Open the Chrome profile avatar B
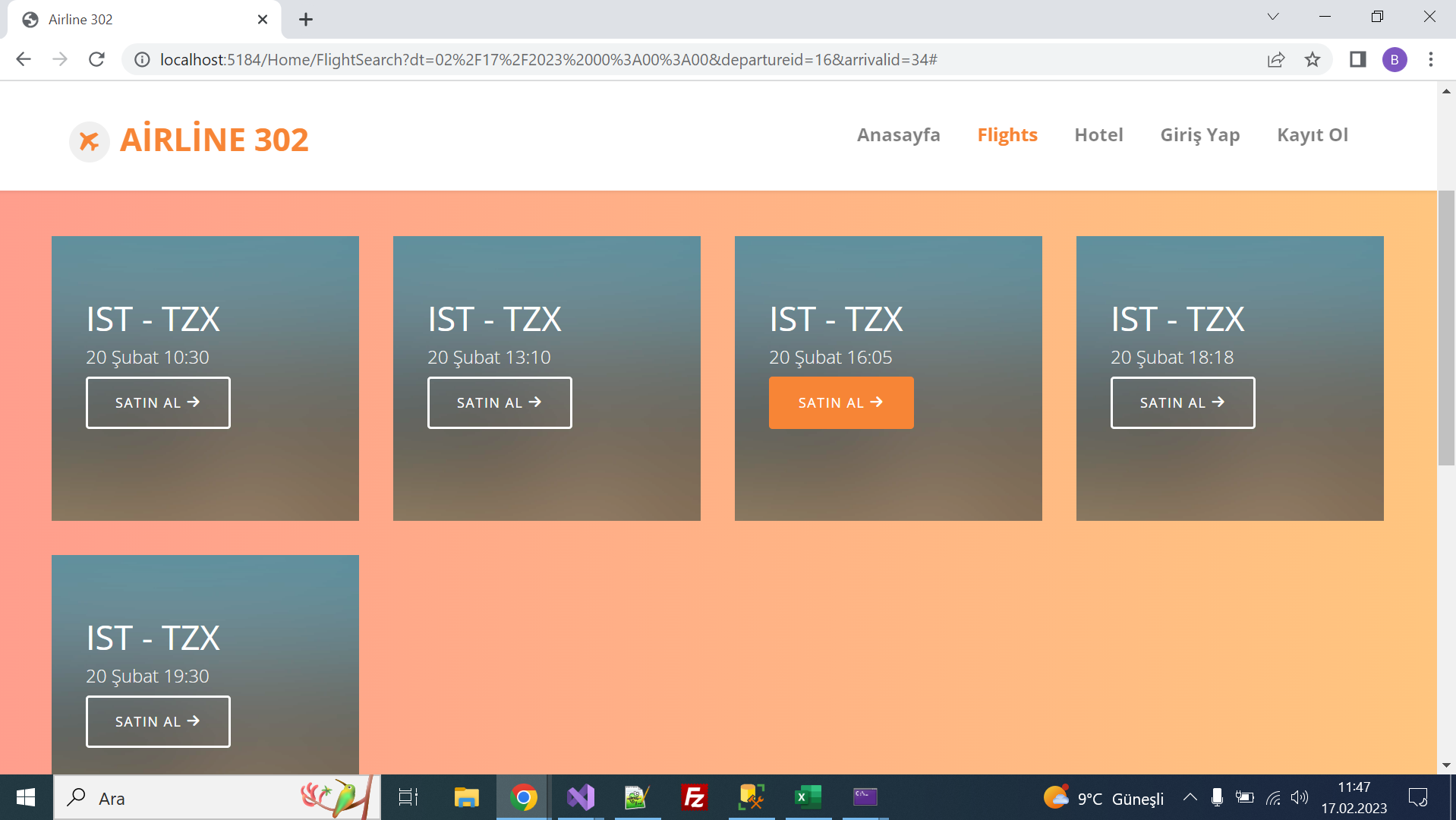 1395,59
